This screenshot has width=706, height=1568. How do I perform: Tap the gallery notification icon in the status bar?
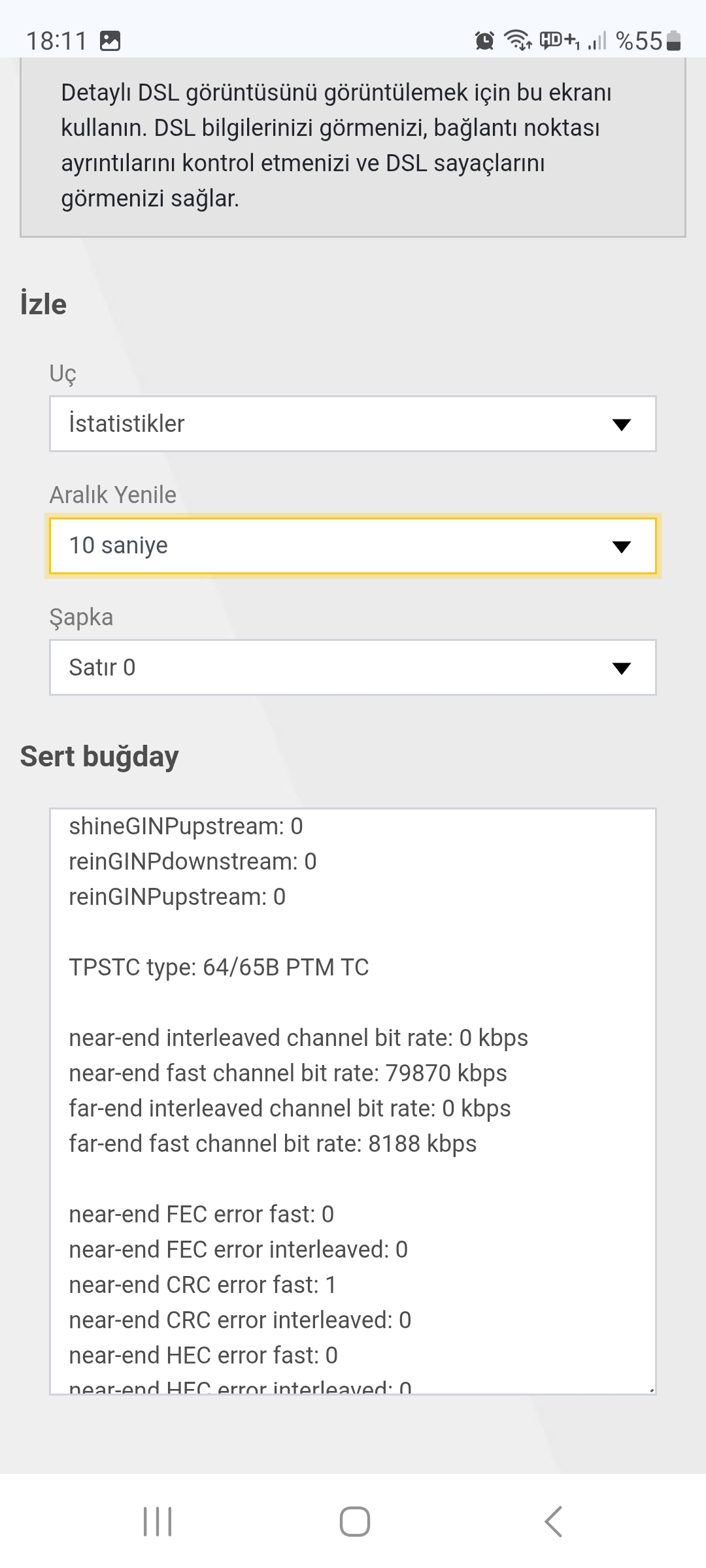(110, 41)
